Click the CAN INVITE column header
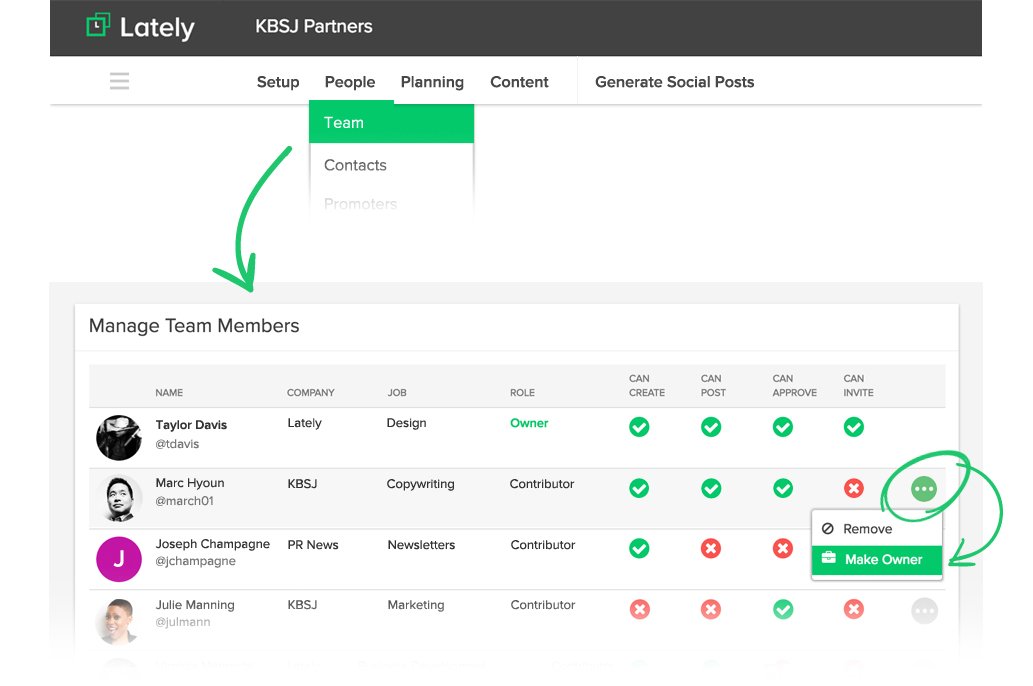Viewport: 1033px width, 686px height. click(x=858, y=386)
